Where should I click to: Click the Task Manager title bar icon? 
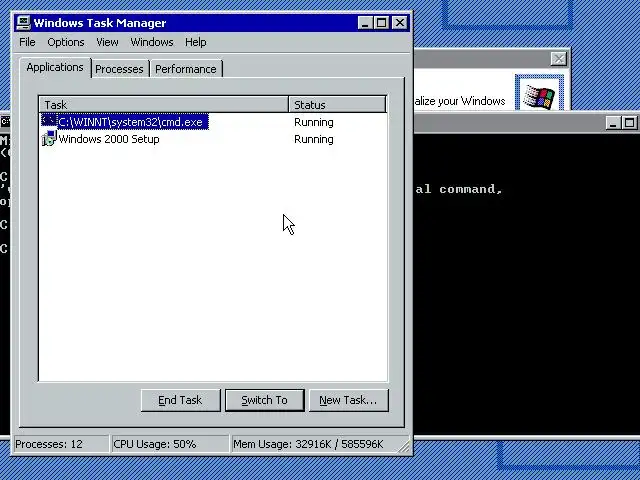click(x=24, y=22)
